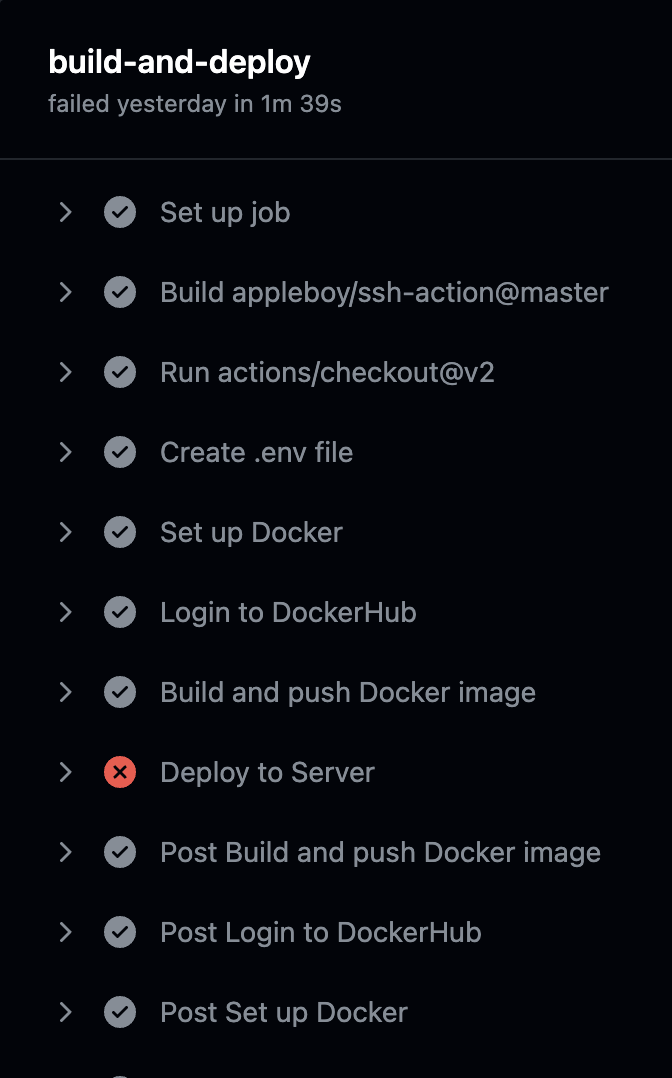The image size is (672, 1078).
Task: Expand the Create .env file step arrow
Action: click(x=65, y=452)
